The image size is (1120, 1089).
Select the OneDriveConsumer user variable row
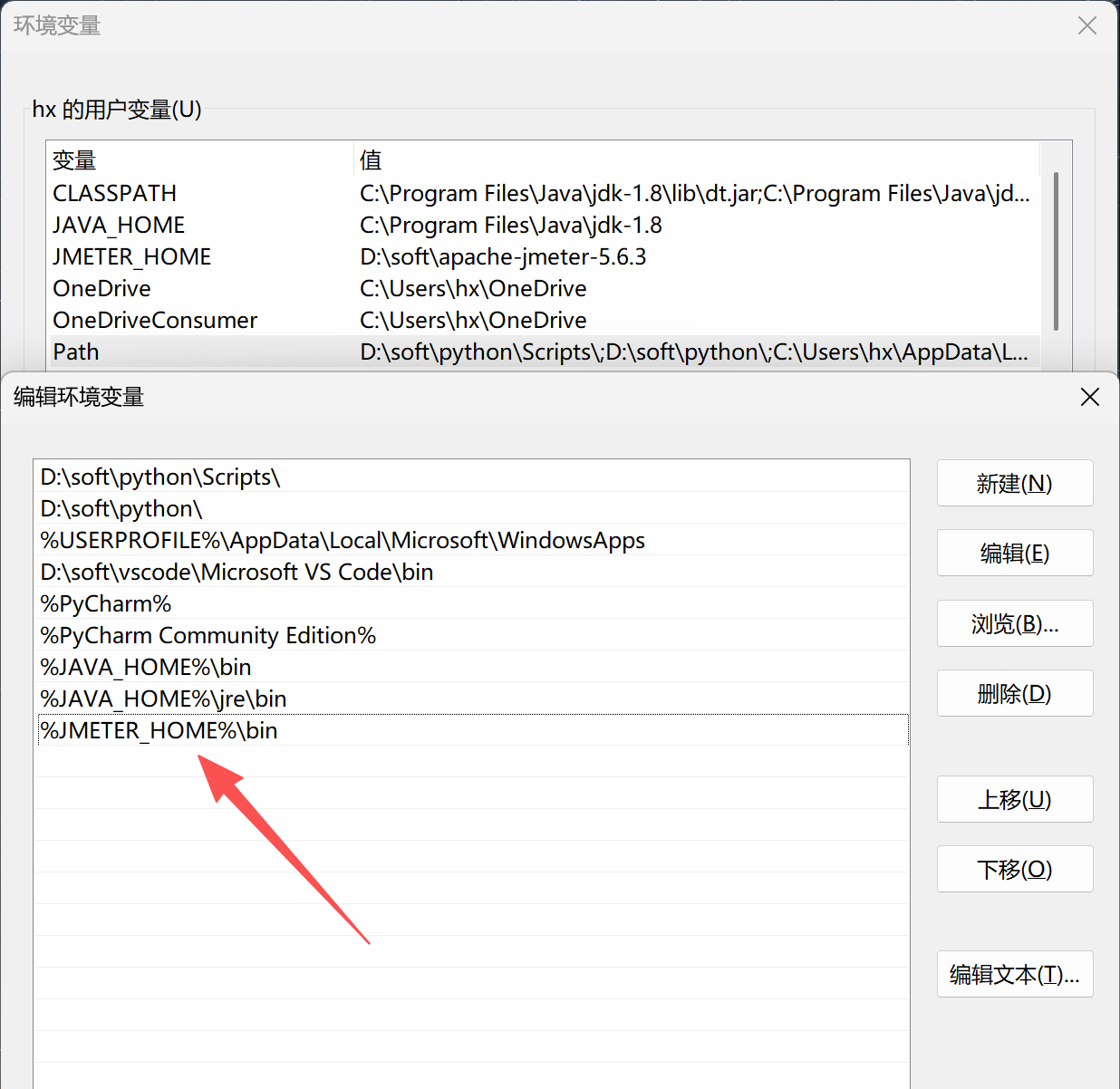point(544,320)
